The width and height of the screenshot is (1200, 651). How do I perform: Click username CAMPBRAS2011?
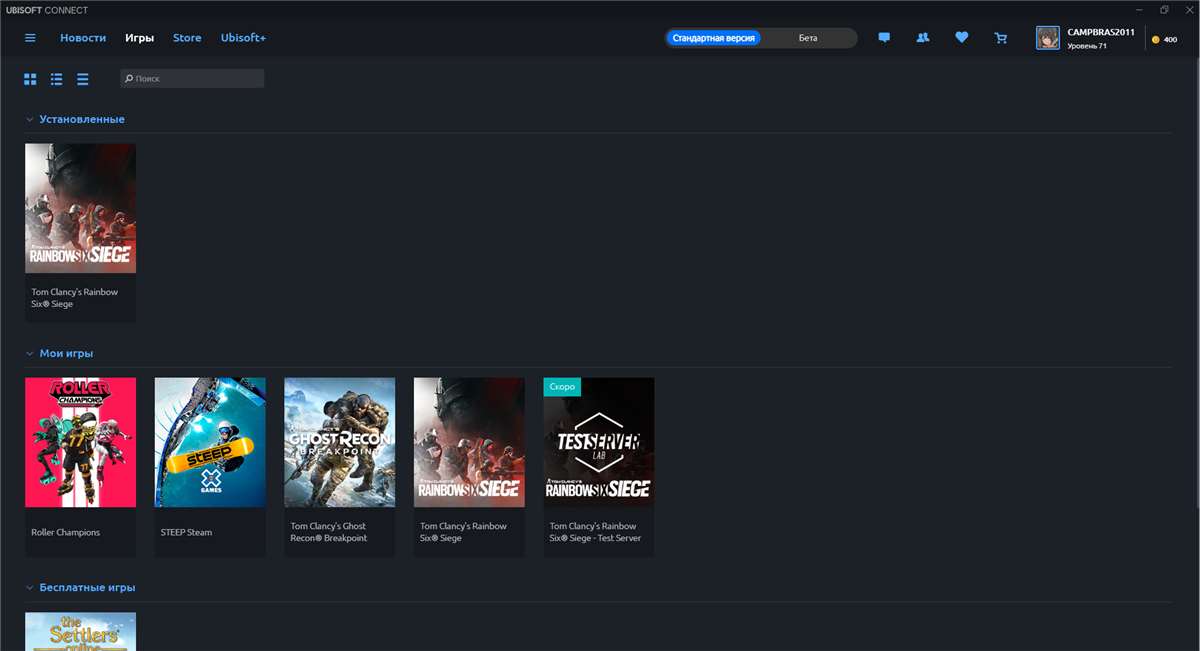click(1101, 32)
